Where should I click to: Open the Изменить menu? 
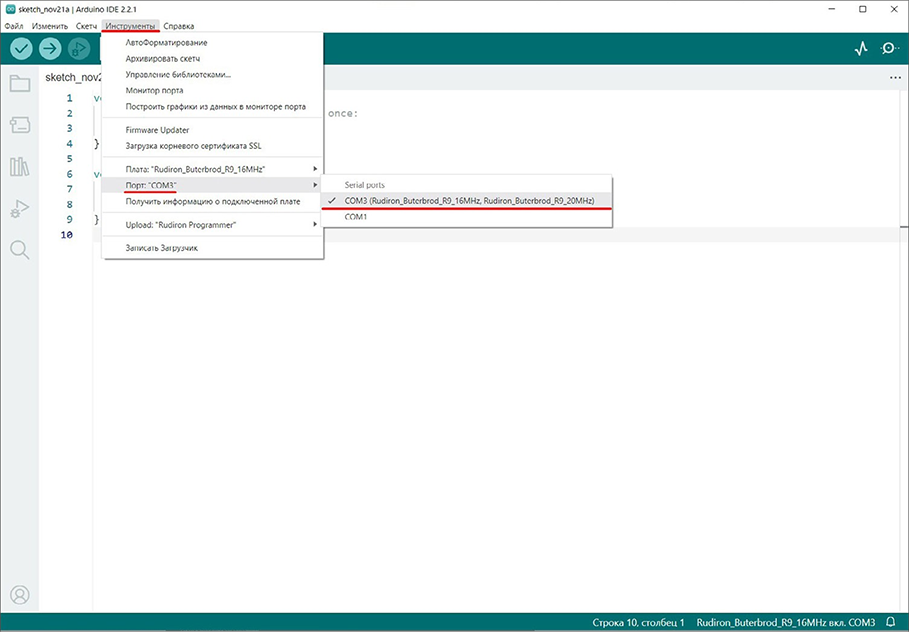pyautogui.click(x=50, y=26)
